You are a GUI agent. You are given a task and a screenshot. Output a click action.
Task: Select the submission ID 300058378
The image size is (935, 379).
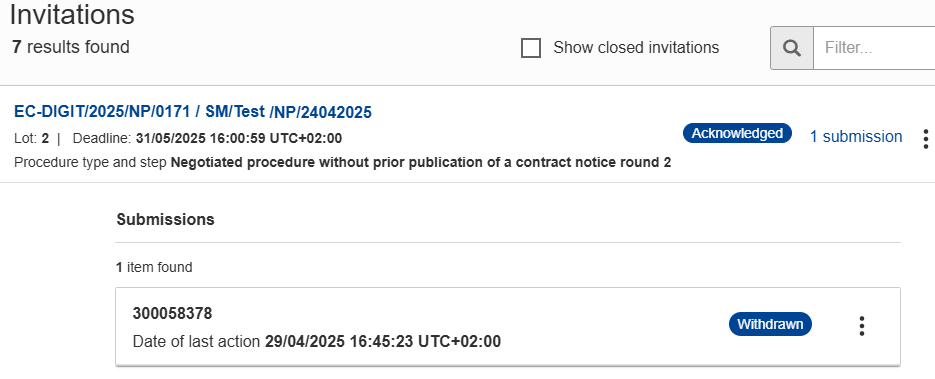[x=172, y=313]
